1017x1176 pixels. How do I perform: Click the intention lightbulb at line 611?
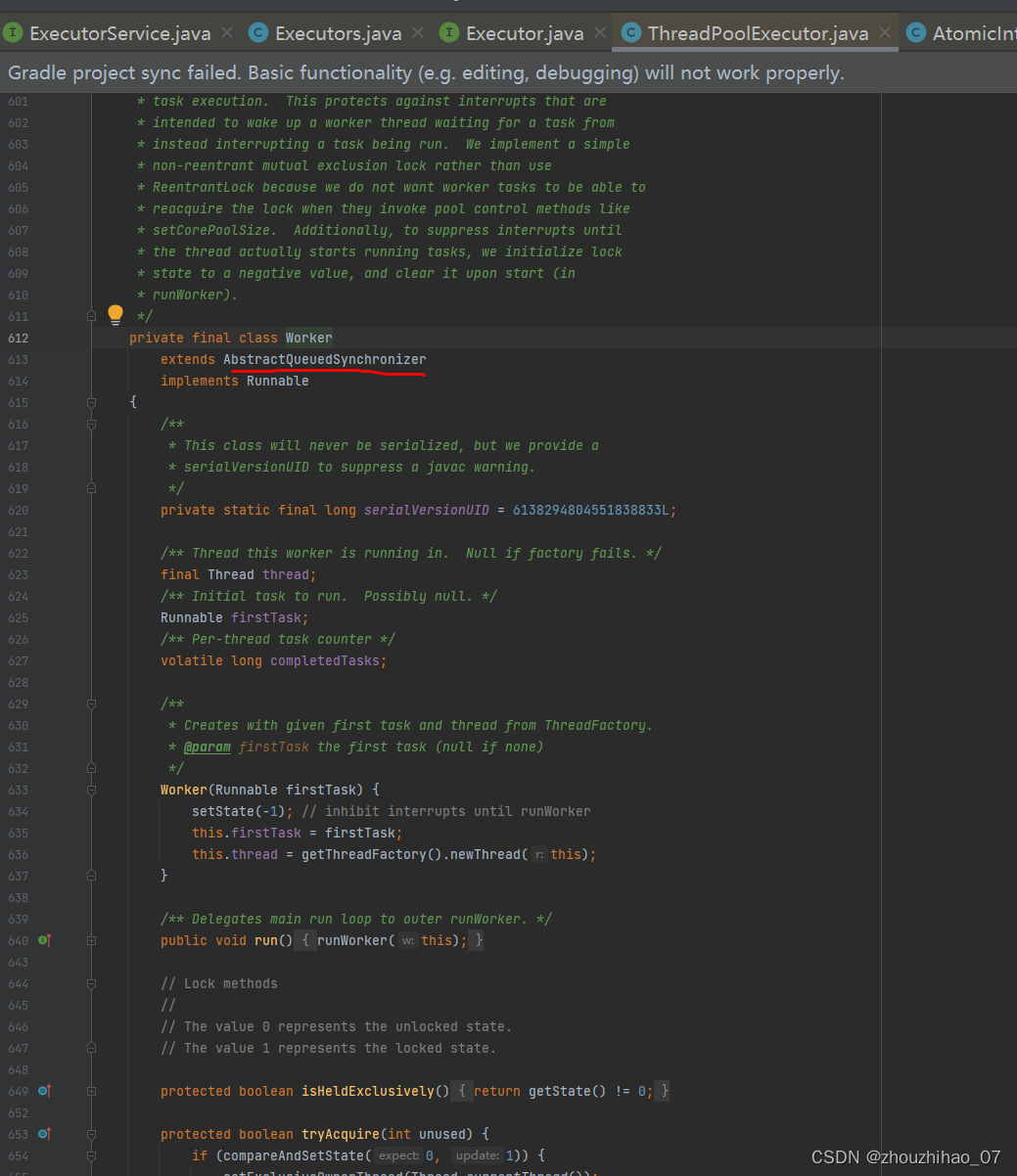pyautogui.click(x=116, y=314)
